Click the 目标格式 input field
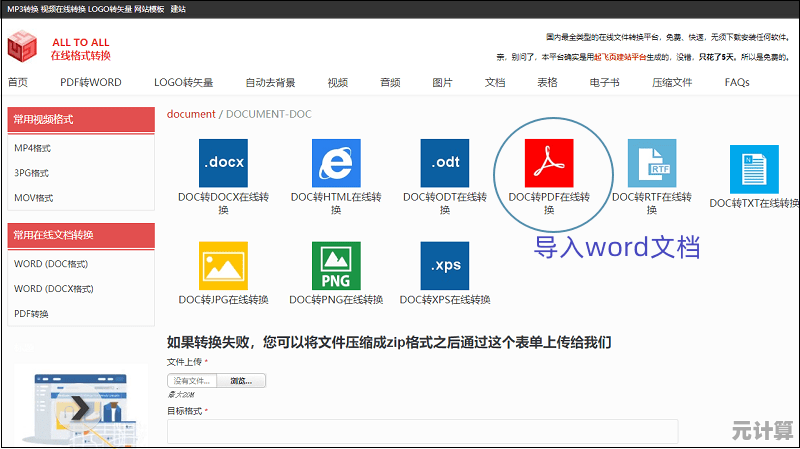Viewport: 800px width, 449px height. tap(422, 431)
